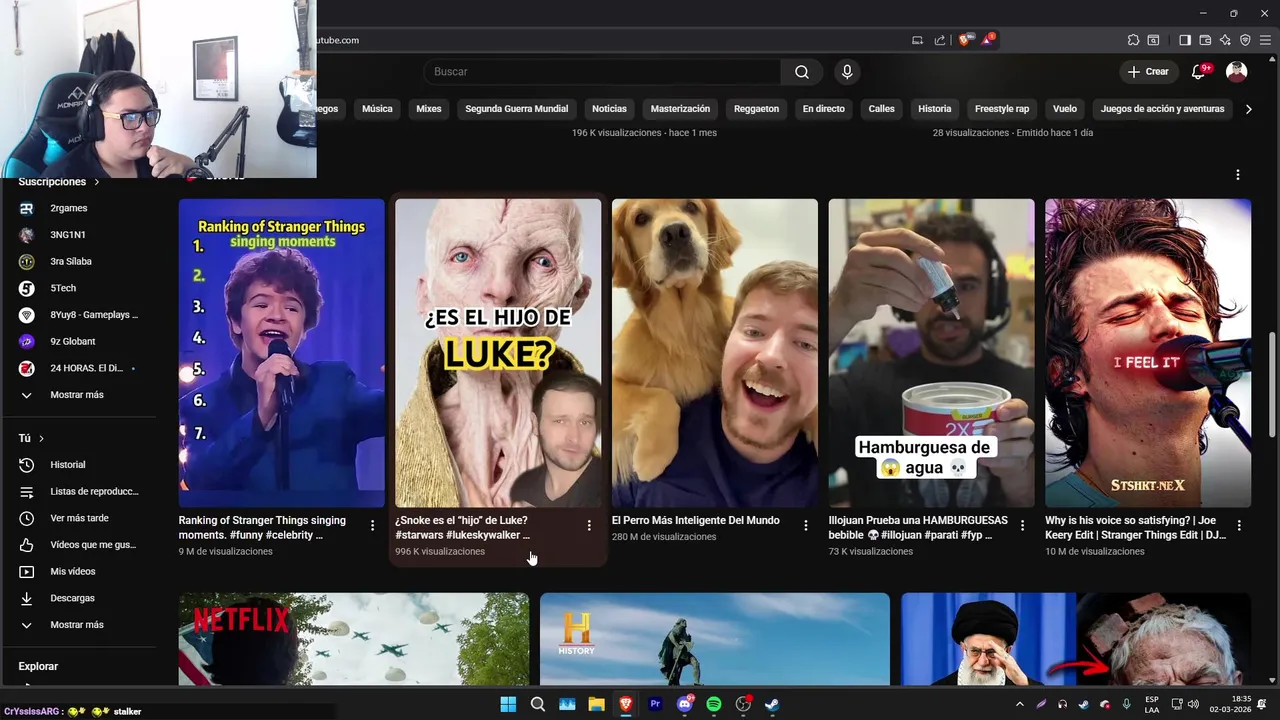Open Brave Leo AI sparkle icon
The width and height of the screenshot is (1280, 720).
[x=1225, y=40]
